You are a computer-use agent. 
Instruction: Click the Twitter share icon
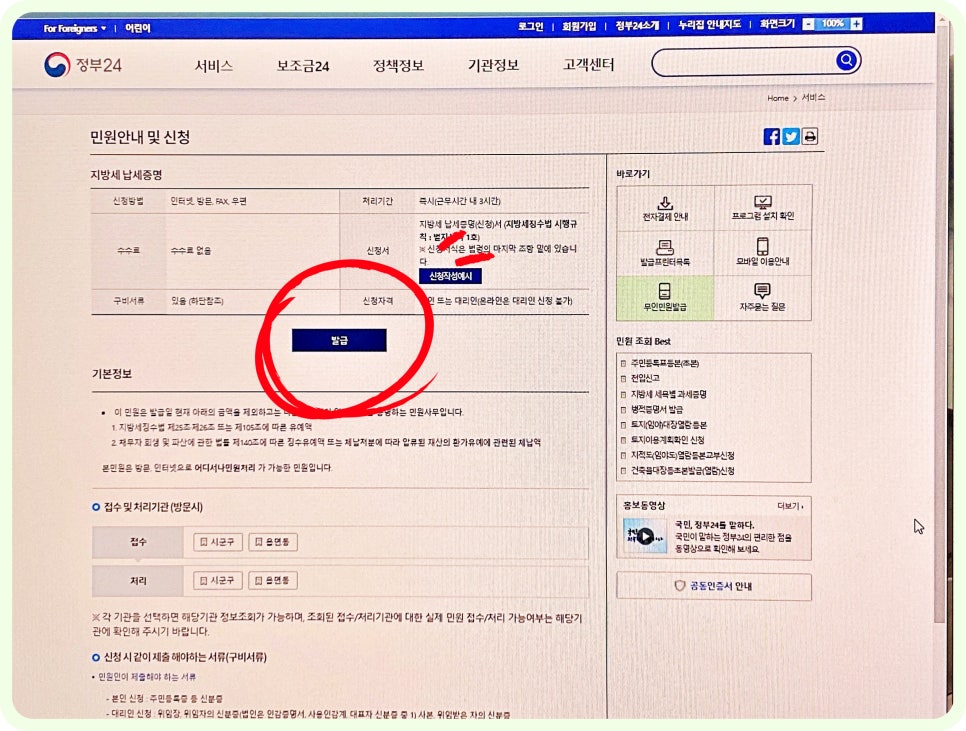click(790, 137)
